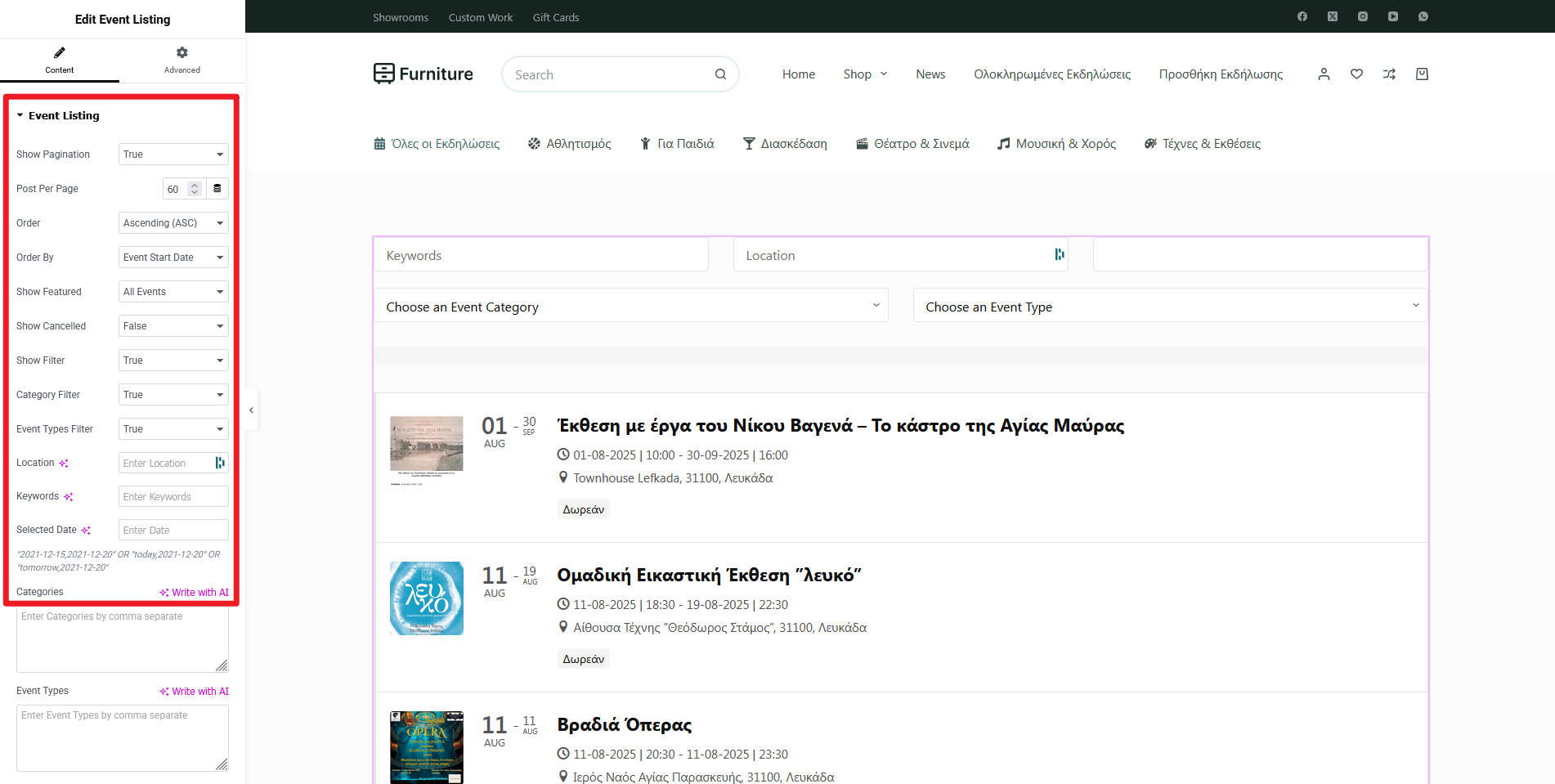Expand the Shop menu
1555x784 pixels.
click(x=865, y=74)
